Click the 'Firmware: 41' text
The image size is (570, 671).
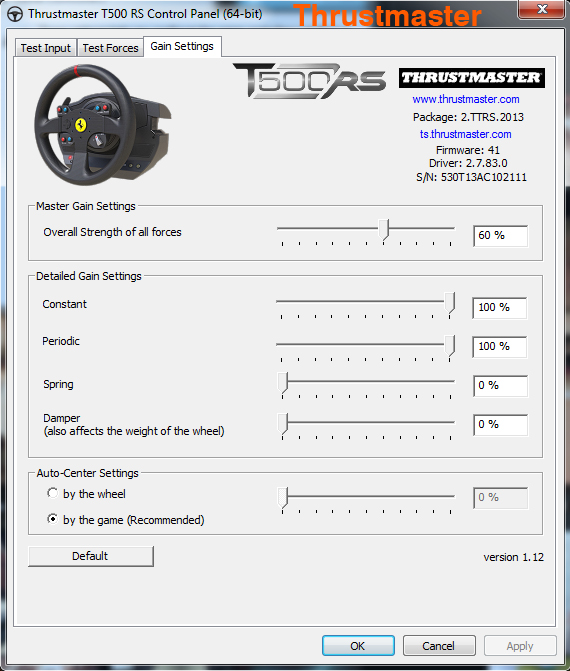coord(468,150)
